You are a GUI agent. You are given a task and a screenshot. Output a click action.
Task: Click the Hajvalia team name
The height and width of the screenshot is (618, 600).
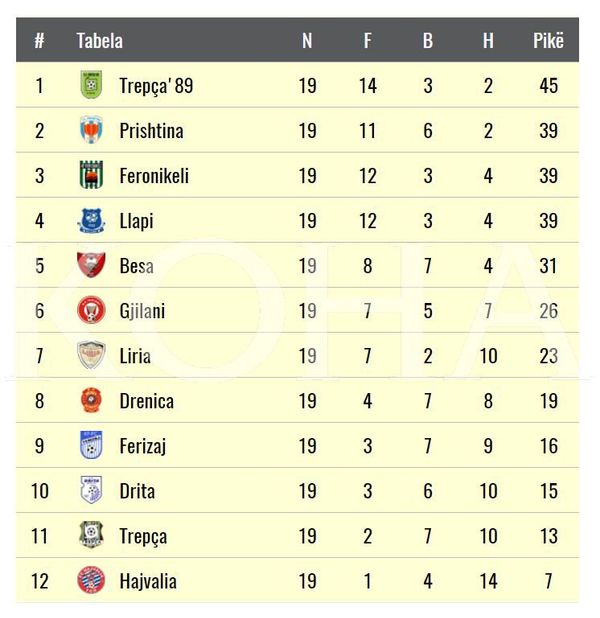click(x=148, y=581)
